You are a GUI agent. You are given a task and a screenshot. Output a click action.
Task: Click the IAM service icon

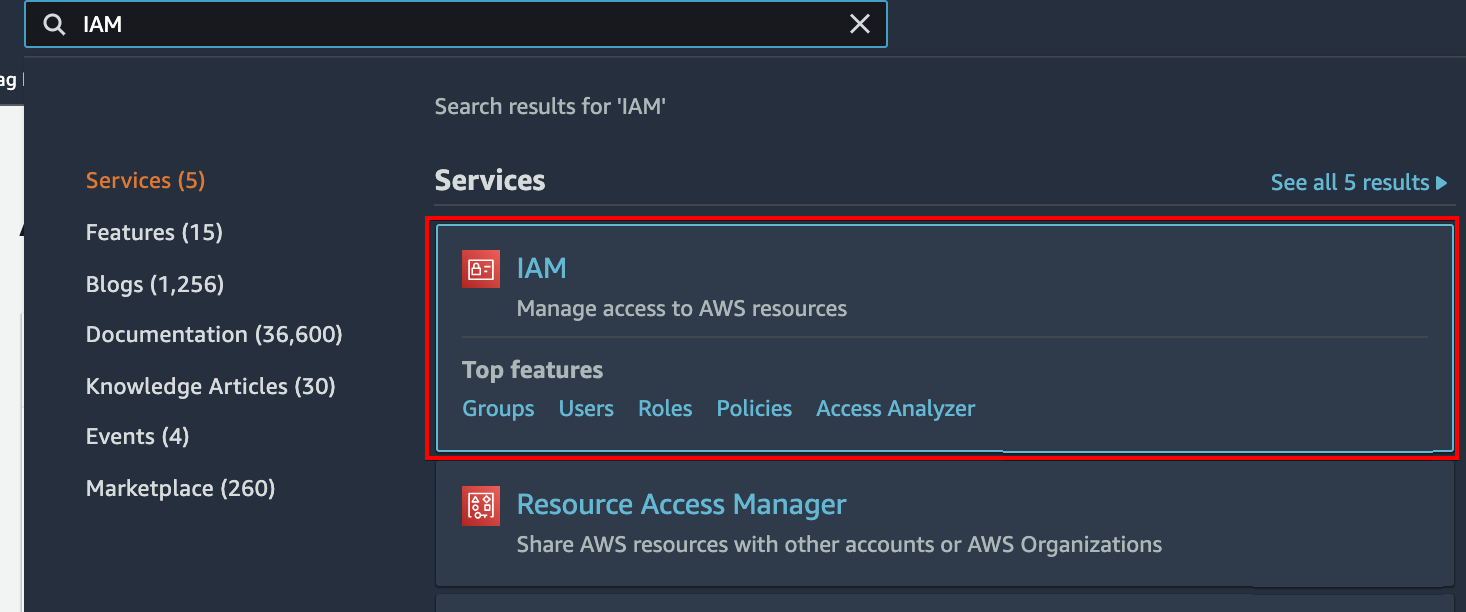[x=481, y=269]
